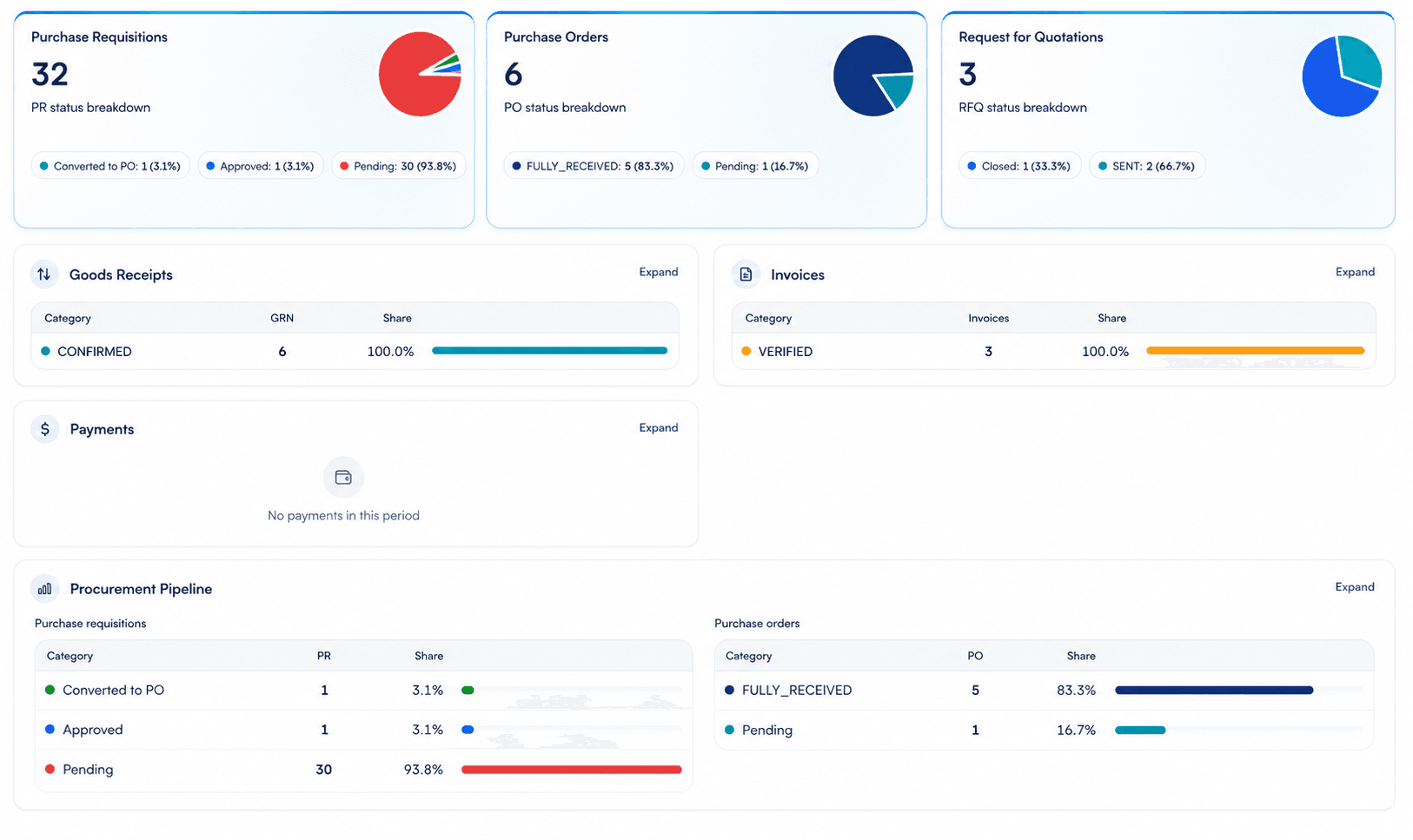
Task: Click the Invoices document icon
Action: (x=746, y=274)
